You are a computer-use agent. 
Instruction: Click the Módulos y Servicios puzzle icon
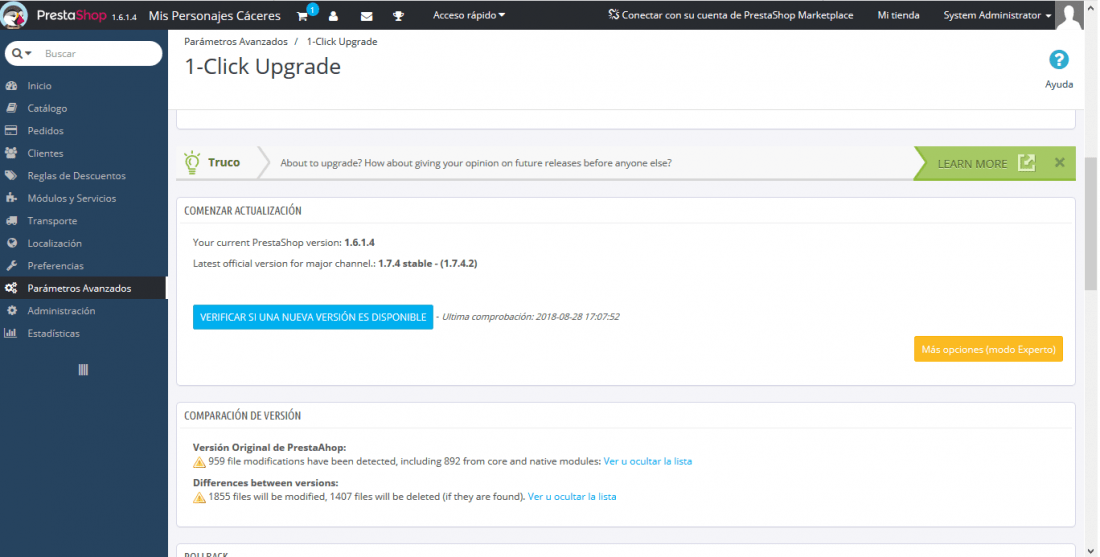pyautogui.click(x=11, y=198)
